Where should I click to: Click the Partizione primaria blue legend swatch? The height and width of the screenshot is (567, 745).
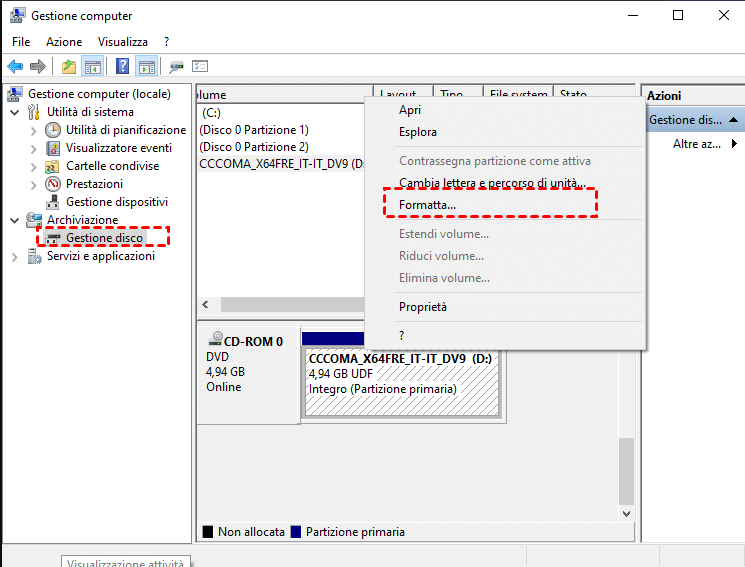(296, 531)
